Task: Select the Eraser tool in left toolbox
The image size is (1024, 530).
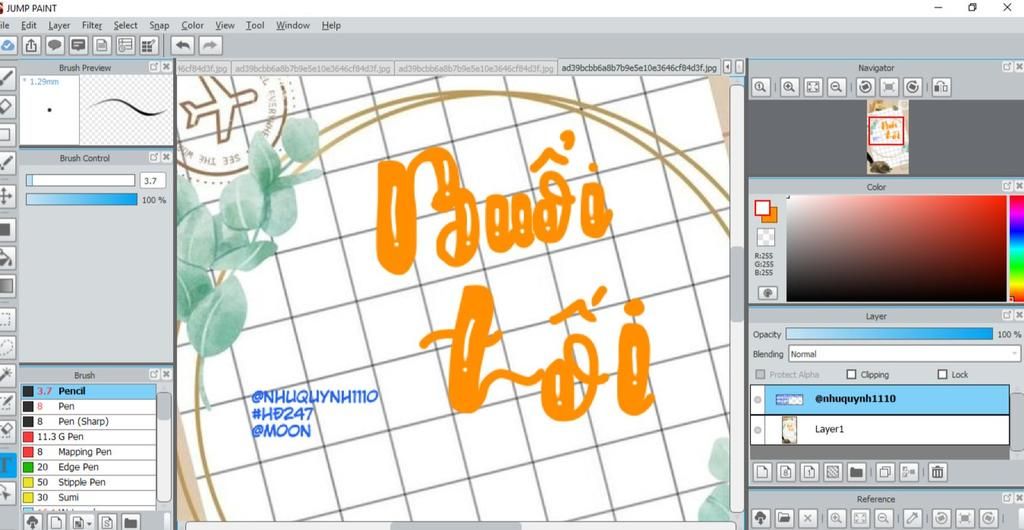Action: [x=6, y=106]
